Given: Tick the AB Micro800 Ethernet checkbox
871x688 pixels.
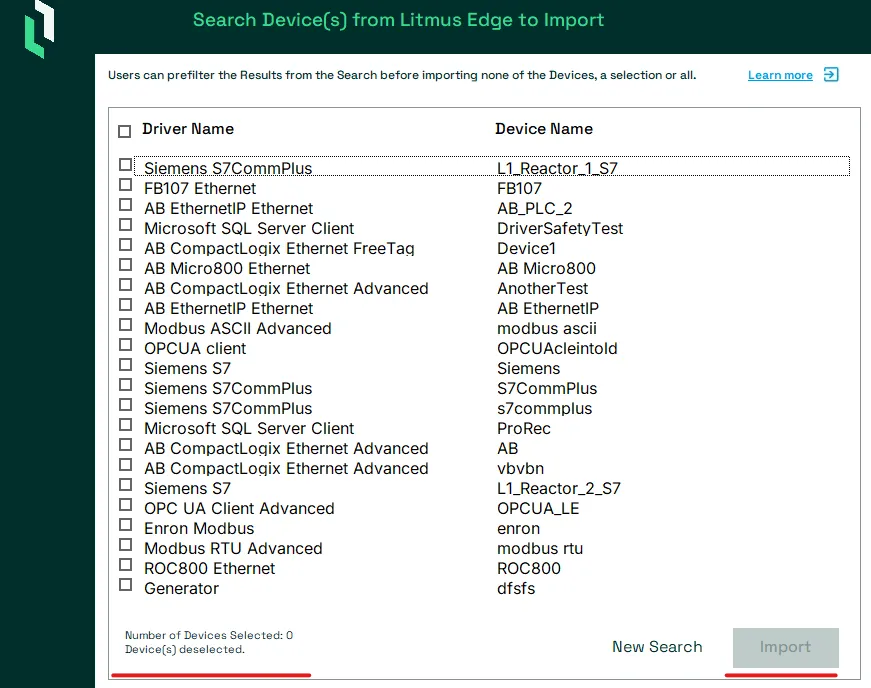Looking at the screenshot, I should click(x=126, y=265).
